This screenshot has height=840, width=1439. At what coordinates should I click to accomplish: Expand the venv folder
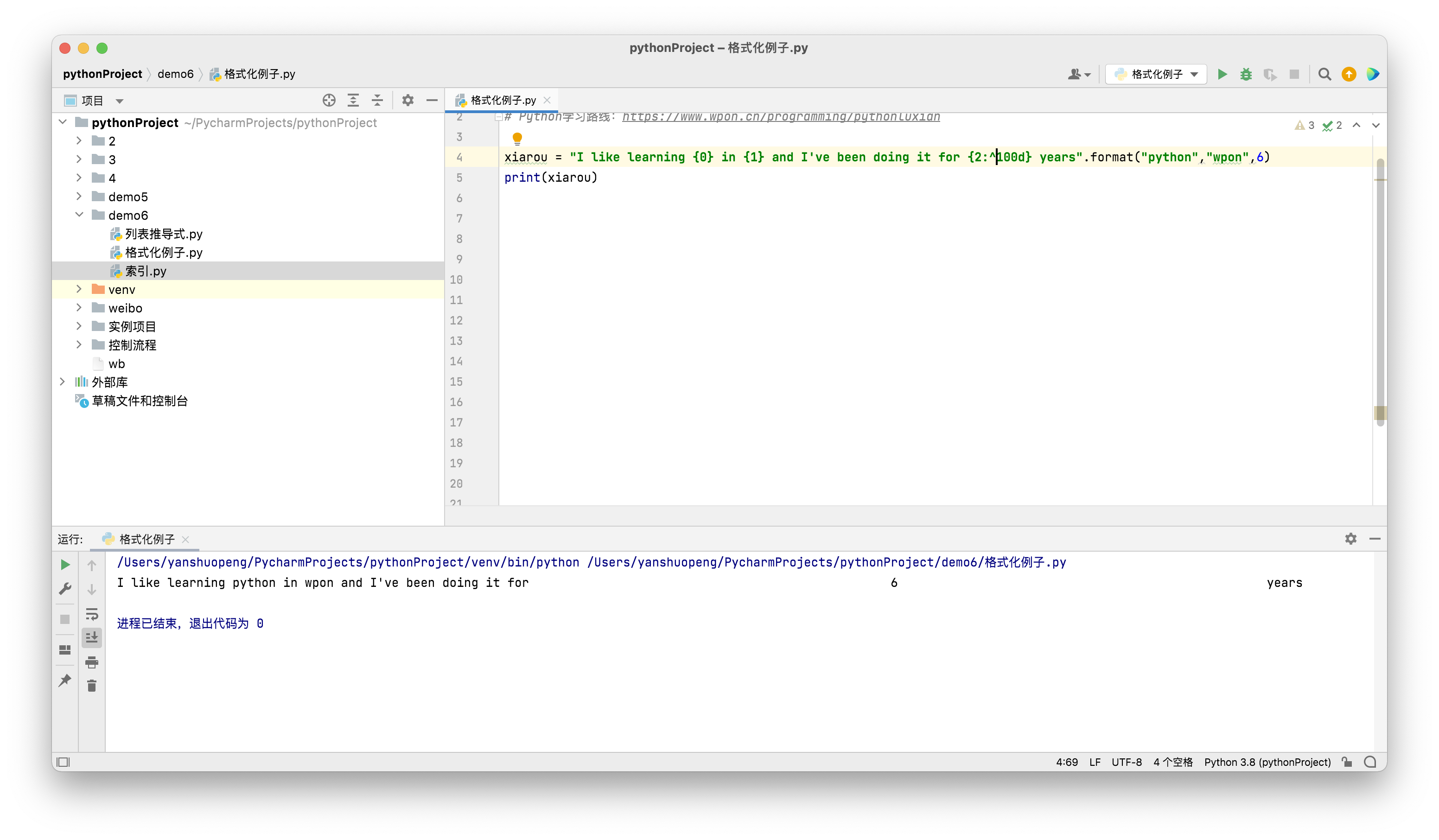pyautogui.click(x=79, y=290)
